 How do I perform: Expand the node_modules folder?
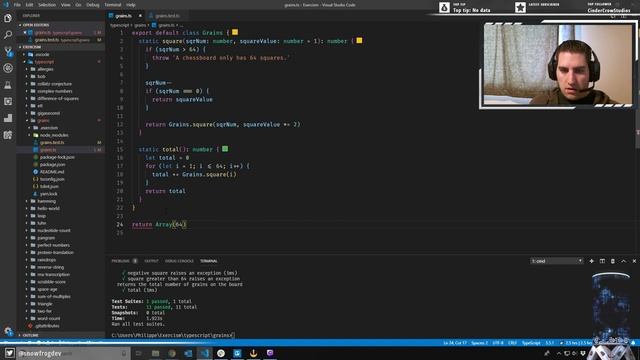click(54, 135)
